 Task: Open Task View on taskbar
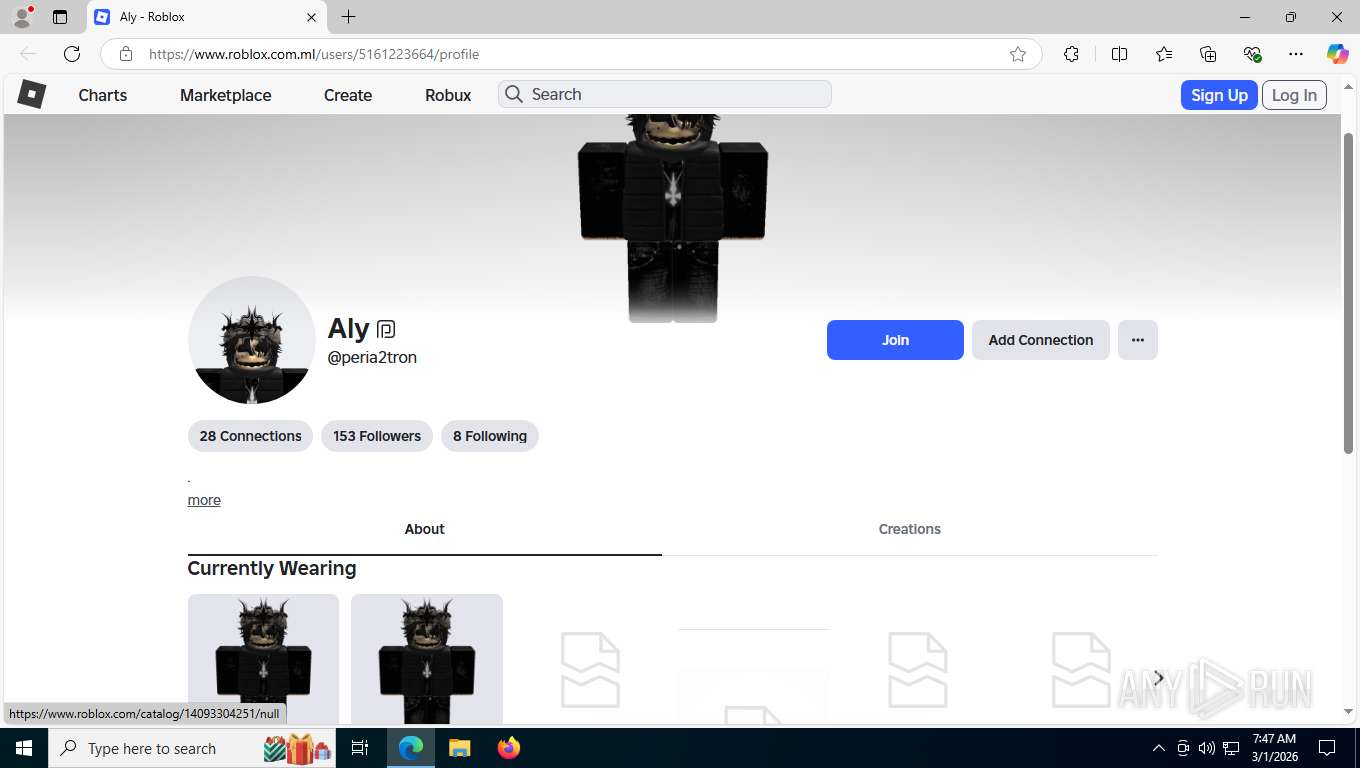coord(360,748)
